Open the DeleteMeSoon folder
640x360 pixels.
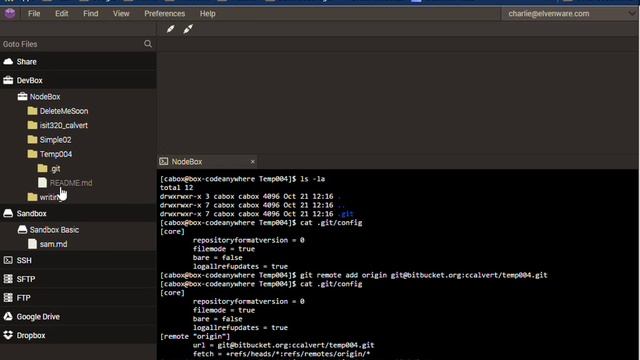[64, 111]
